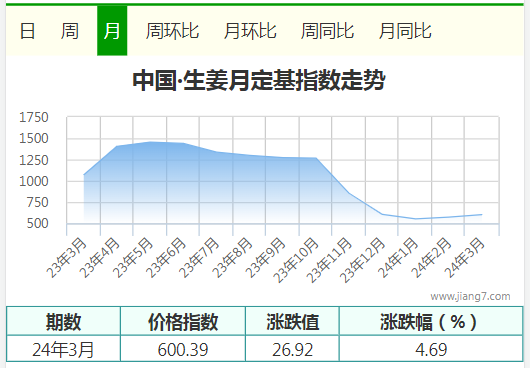Screen dimensions: 530x368
Task: Click the 24年3月 axis label under chart
Action: click(x=464, y=258)
